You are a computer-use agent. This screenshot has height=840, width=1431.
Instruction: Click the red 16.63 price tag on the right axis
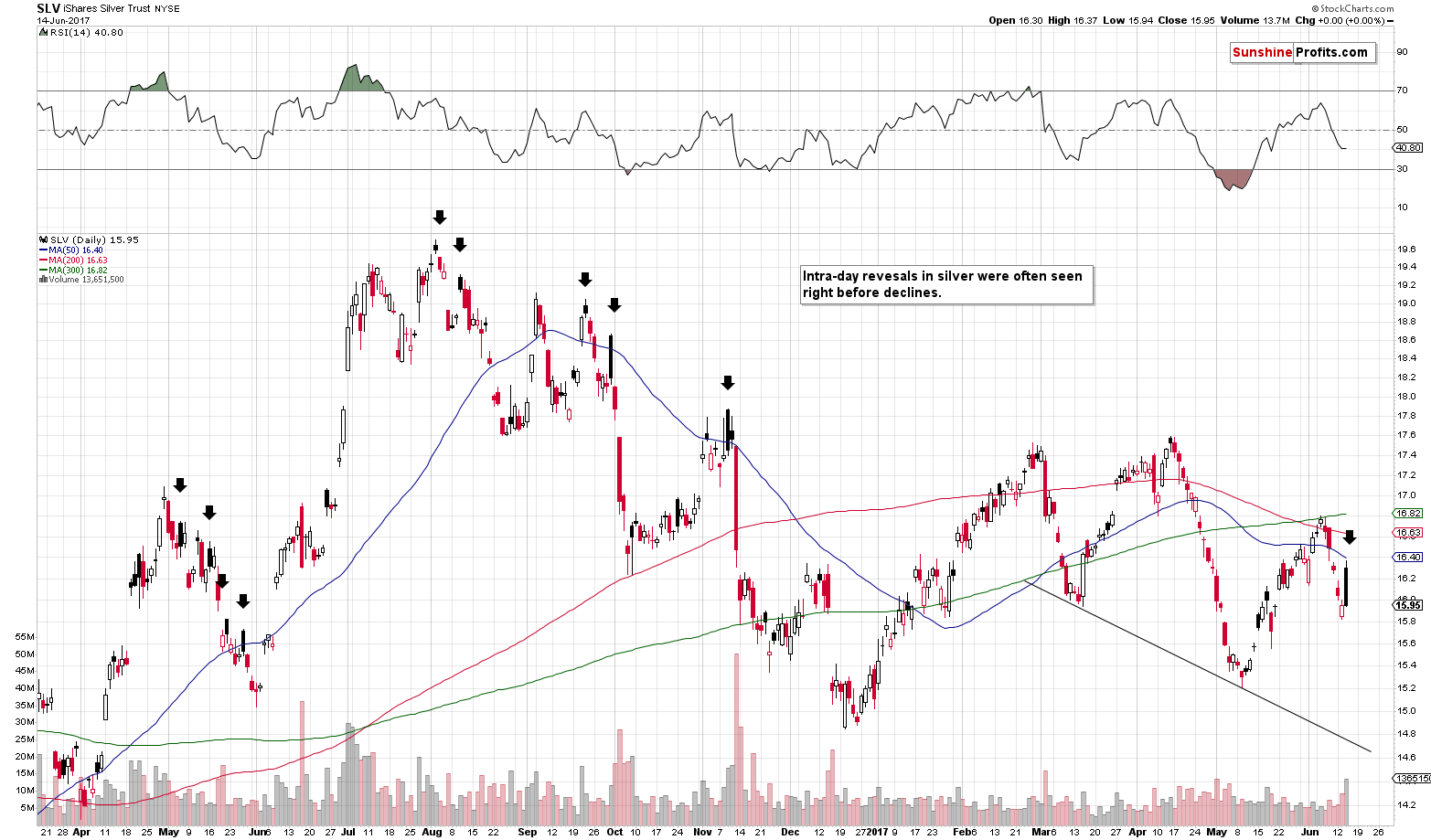[x=1407, y=533]
